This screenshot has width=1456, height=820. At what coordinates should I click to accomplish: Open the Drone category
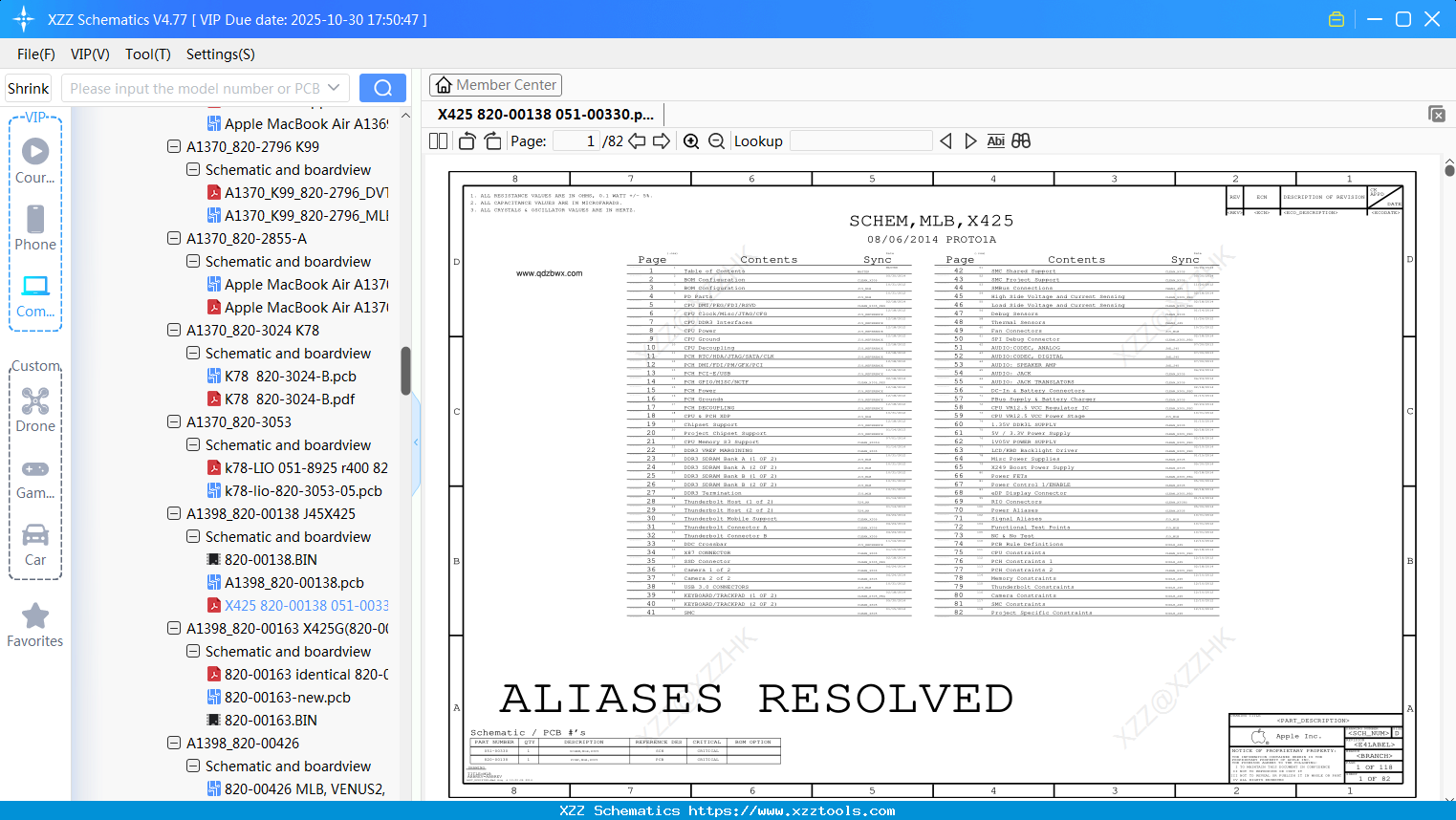[x=35, y=409]
